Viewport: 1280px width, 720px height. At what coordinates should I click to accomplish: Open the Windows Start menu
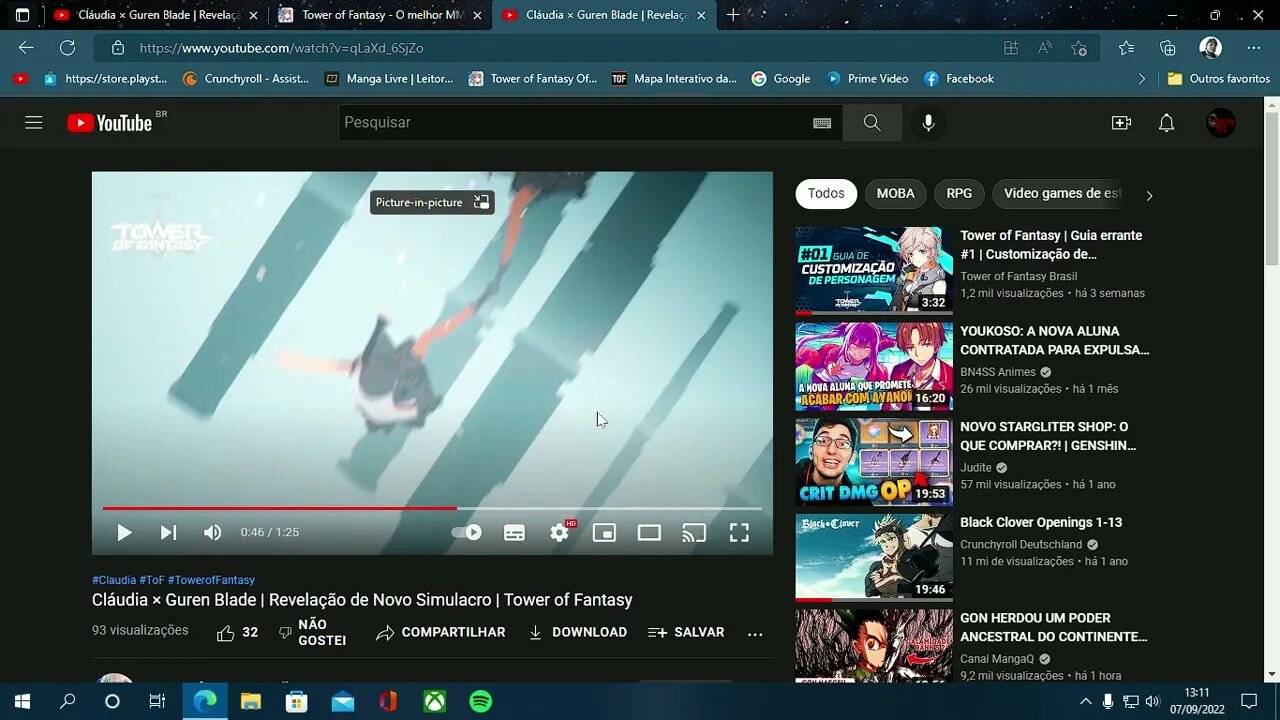coord(22,701)
